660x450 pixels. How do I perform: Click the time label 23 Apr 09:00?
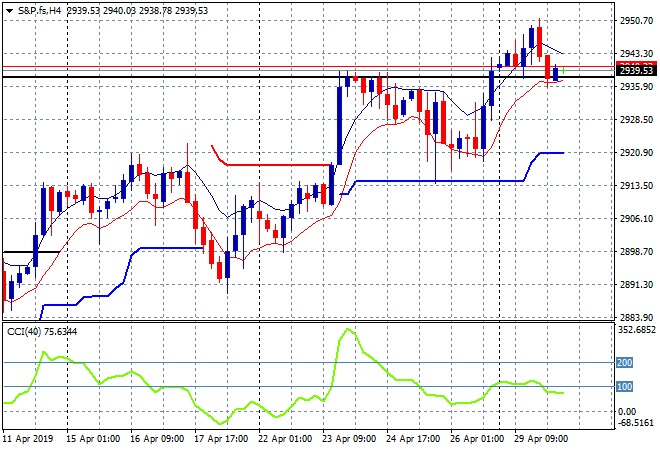coord(349,439)
